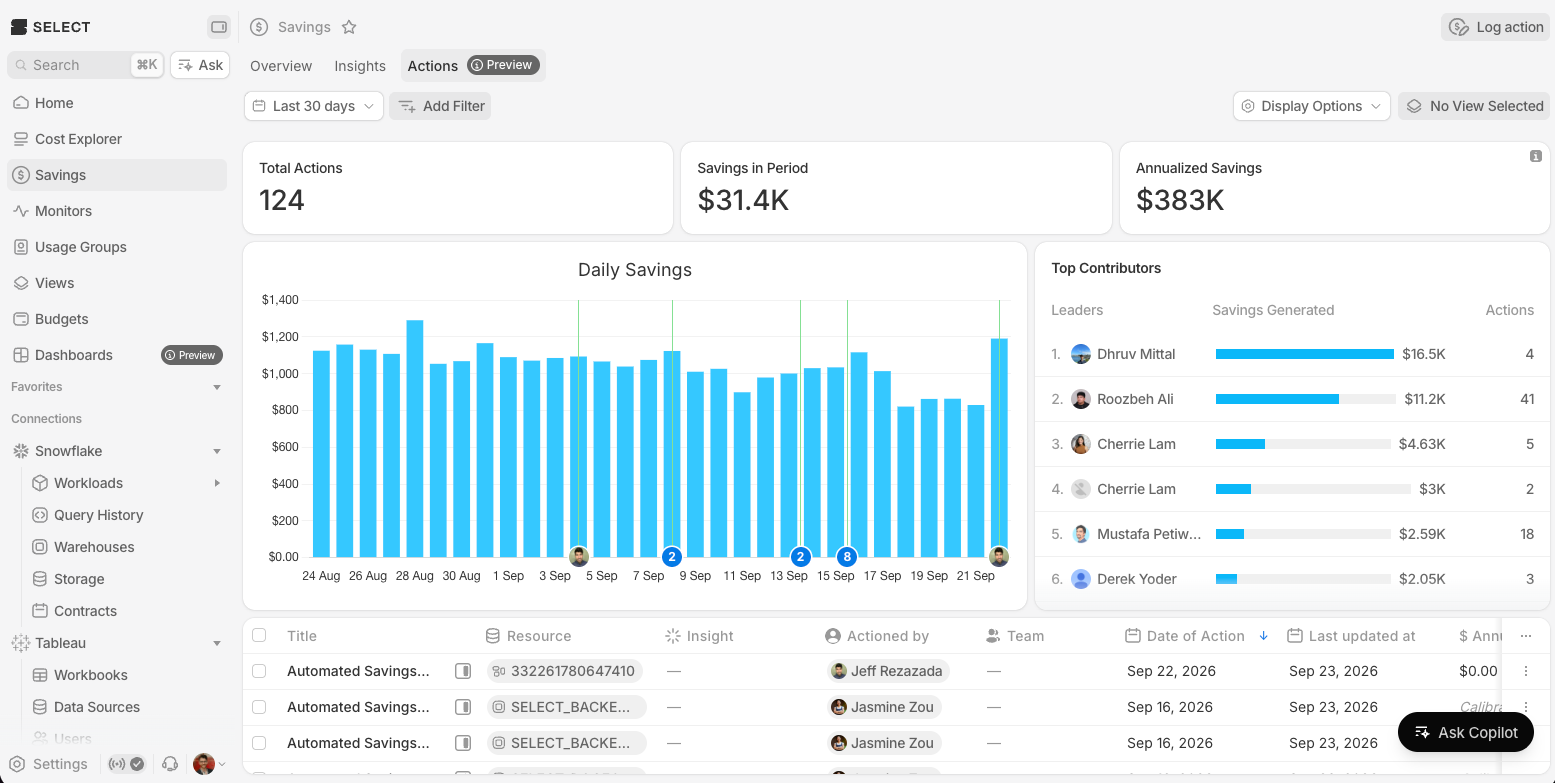Click Add Filter

pos(440,106)
